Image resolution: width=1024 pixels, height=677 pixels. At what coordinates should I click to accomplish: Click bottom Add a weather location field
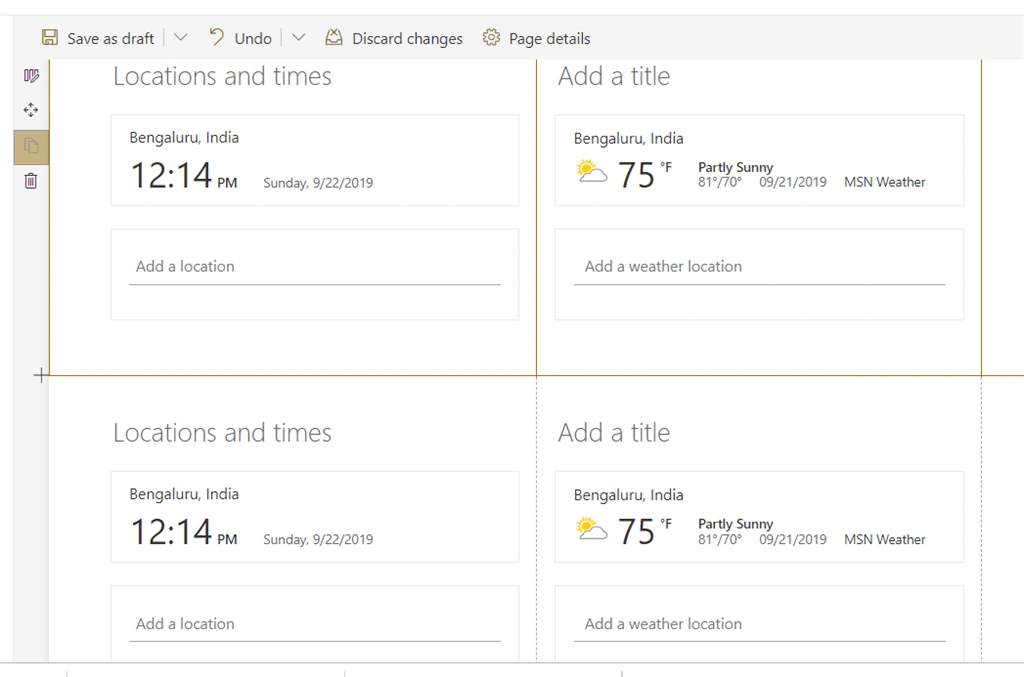click(x=760, y=624)
